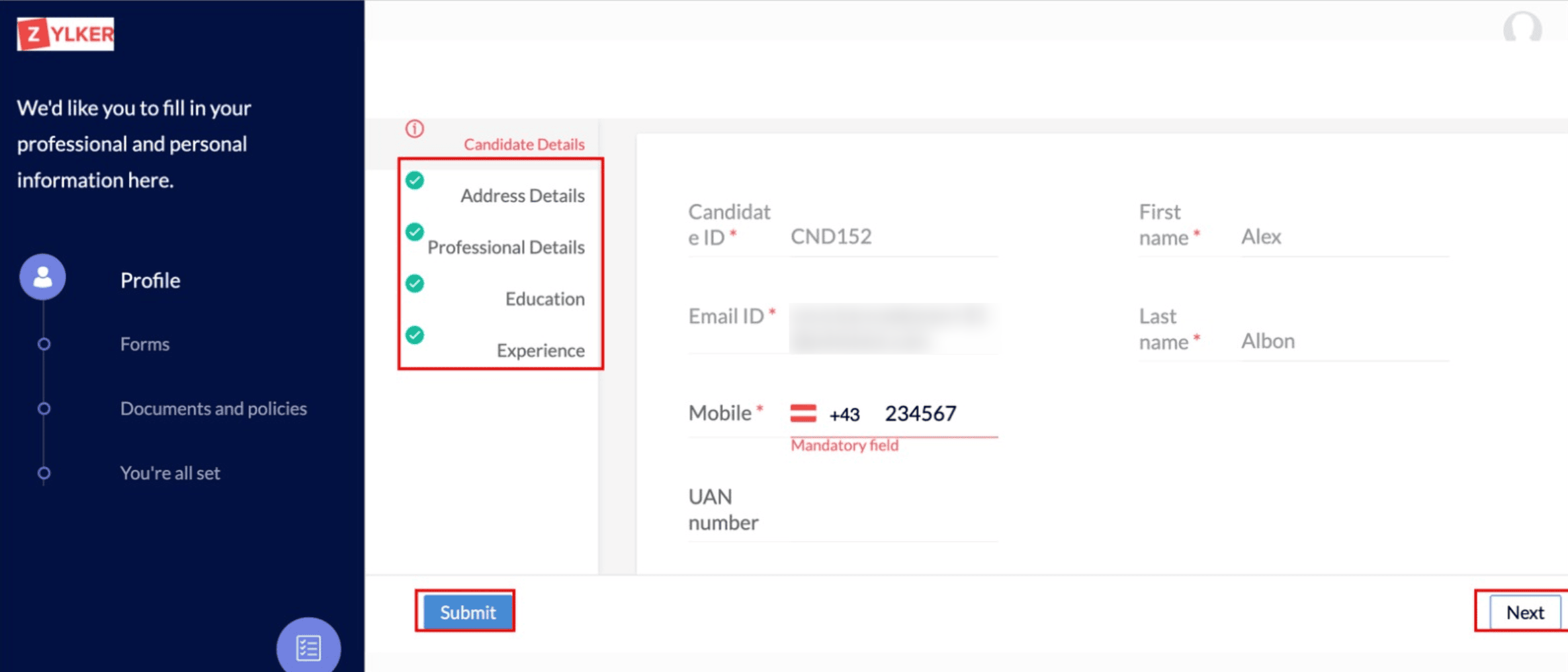Screen dimensions: 1568x672
Task: Click the red info icon beside Candidate Details
Action: (x=415, y=128)
